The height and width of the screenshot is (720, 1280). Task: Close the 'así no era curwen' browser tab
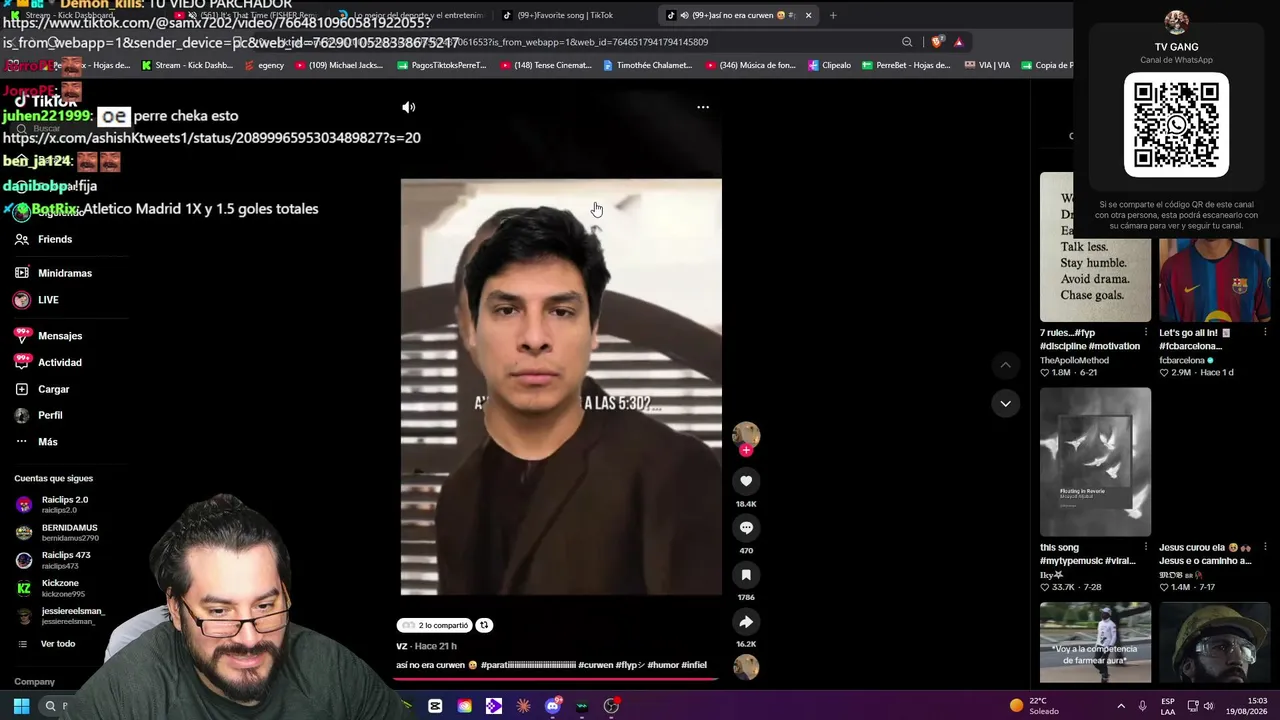(x=808, y=15)
